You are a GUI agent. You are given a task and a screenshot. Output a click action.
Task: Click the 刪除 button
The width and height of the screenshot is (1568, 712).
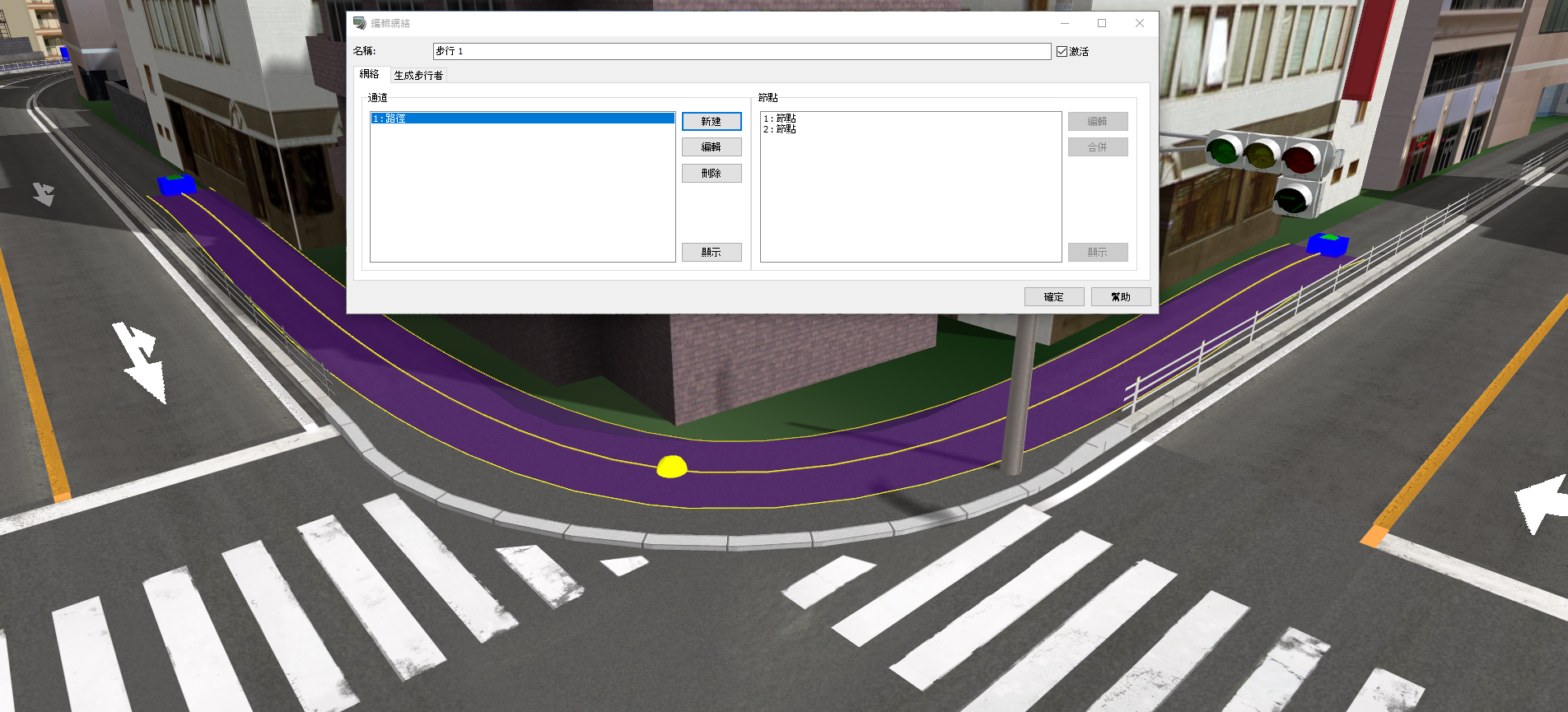click(712, 173)
